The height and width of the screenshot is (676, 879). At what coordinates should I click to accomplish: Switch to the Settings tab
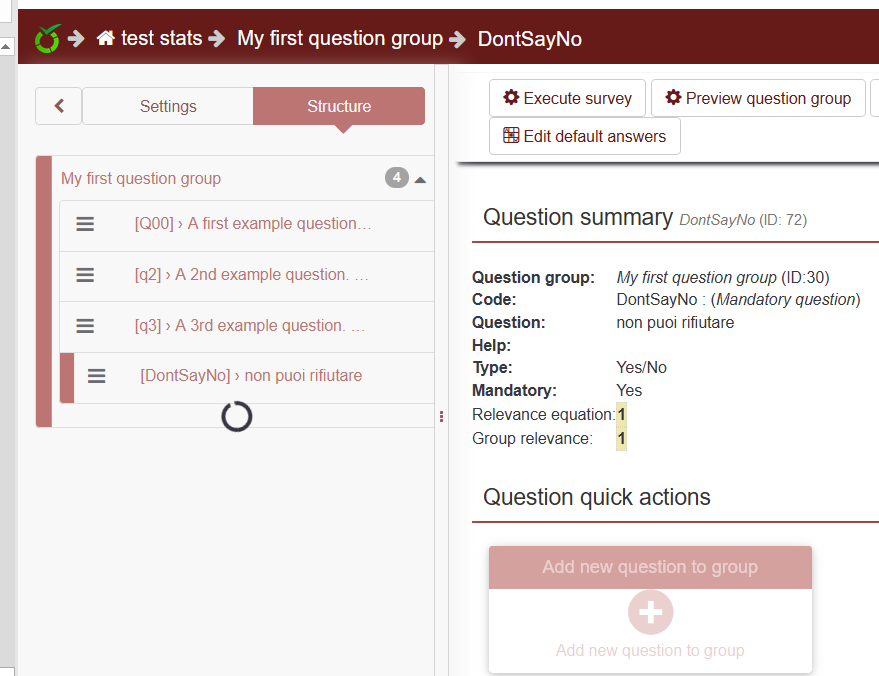[x=168, y=106]
